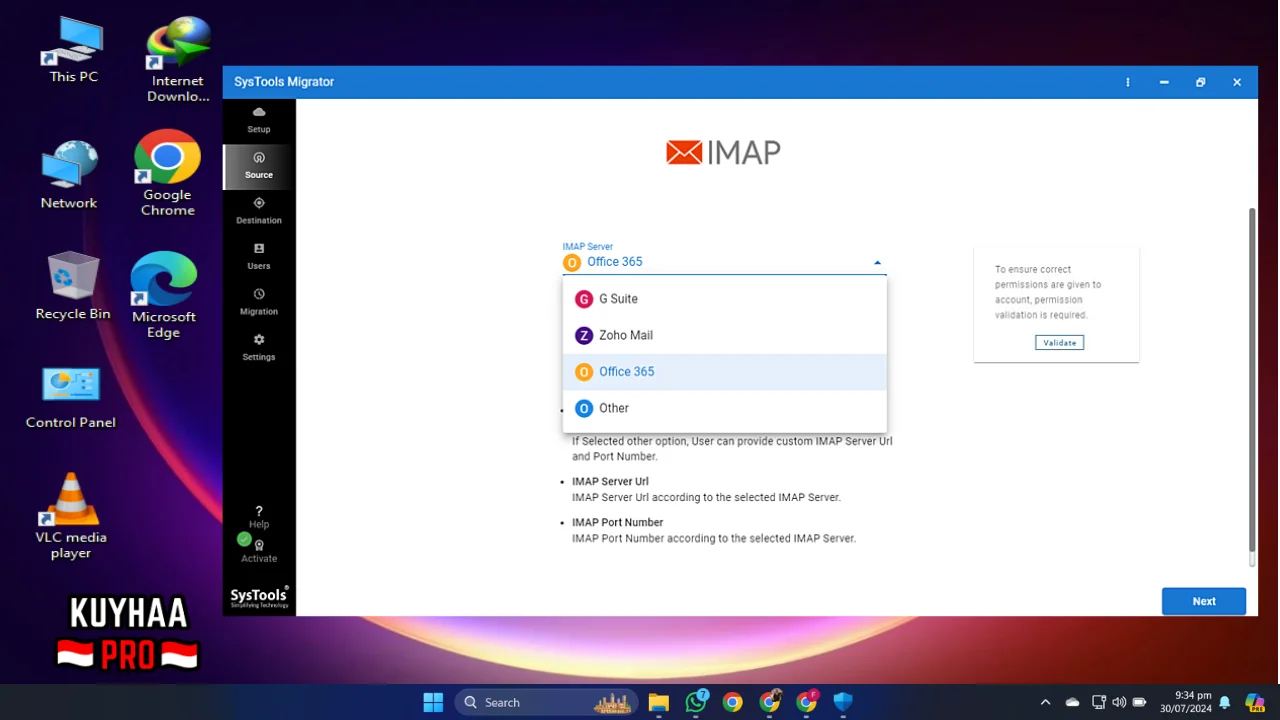
Task: Open the volume control in tray
Action: (1119, 702)
